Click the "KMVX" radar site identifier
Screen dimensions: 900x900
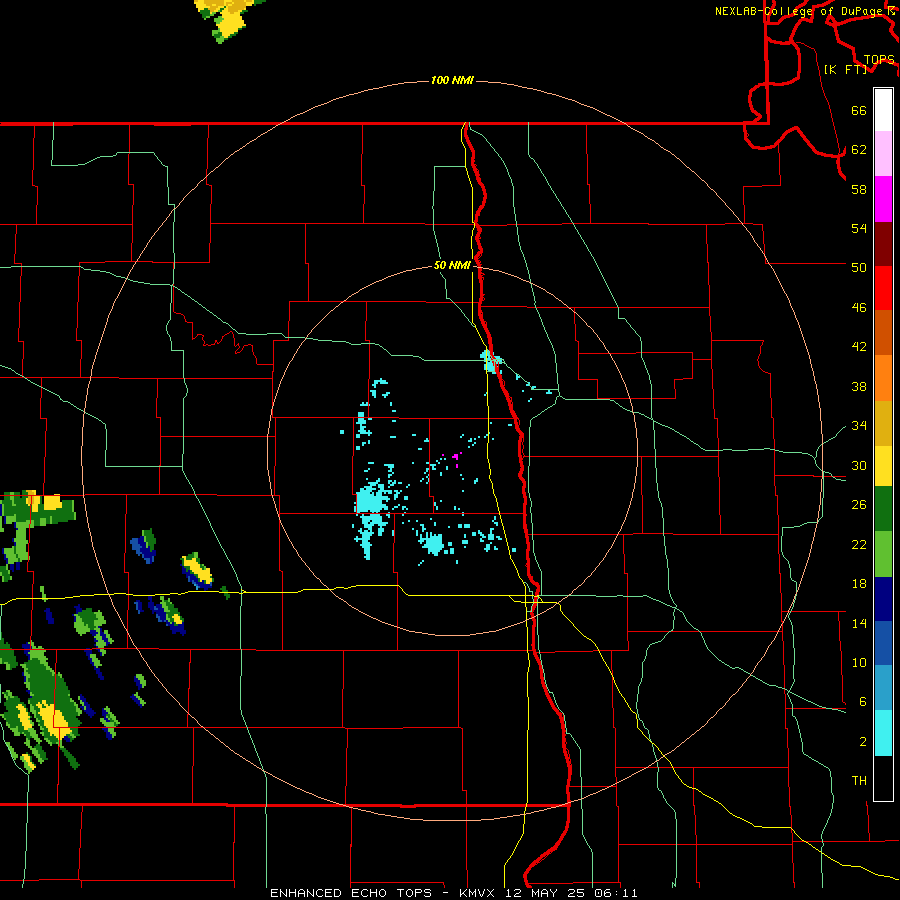pos(479,893)
